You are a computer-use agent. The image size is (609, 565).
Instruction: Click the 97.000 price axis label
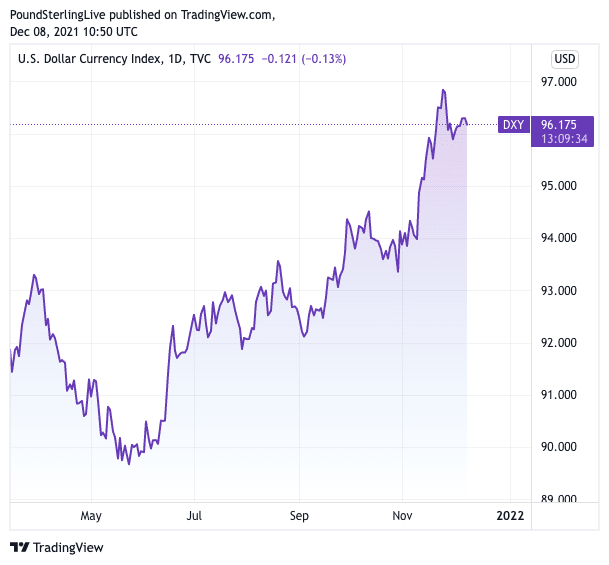pos(559,82)
